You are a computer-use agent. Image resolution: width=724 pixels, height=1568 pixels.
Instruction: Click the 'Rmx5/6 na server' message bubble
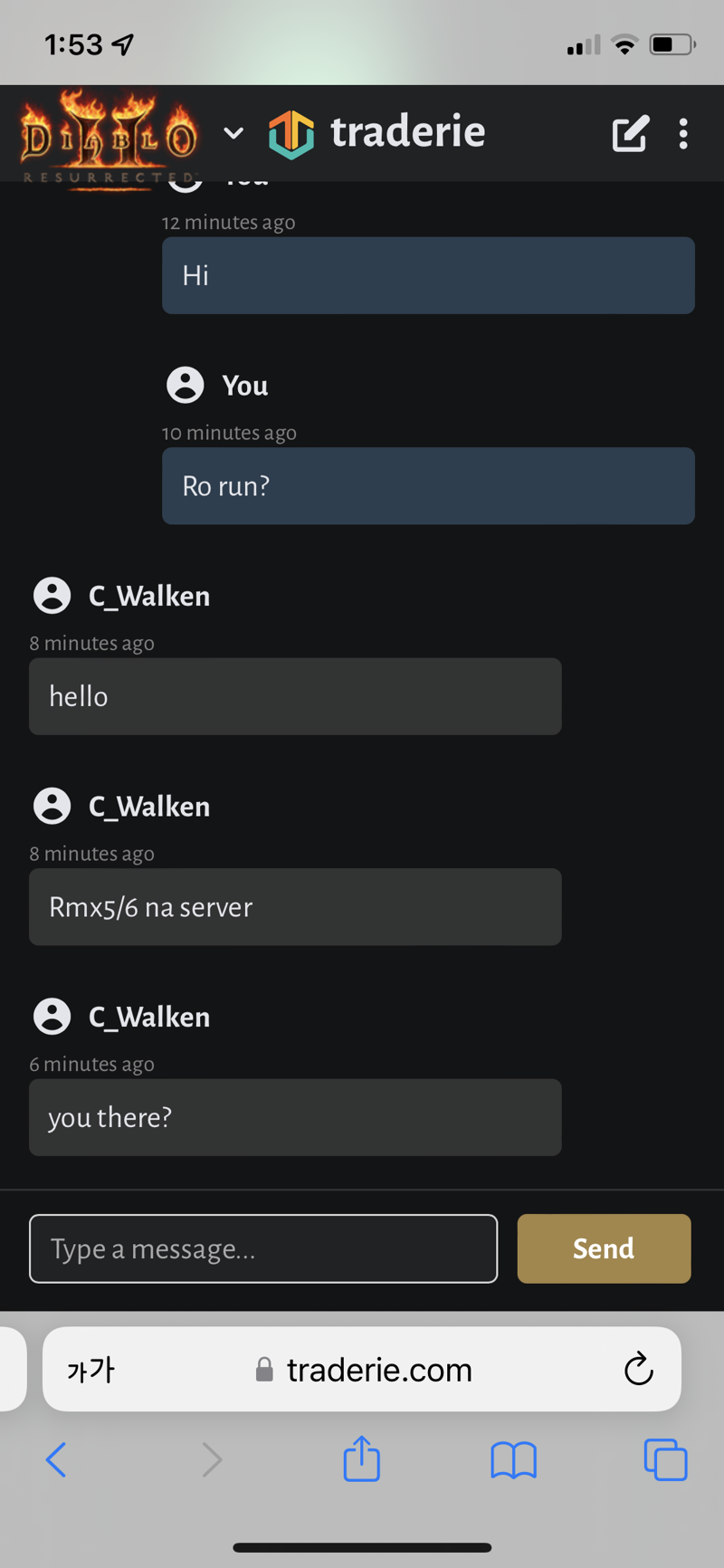coord(295,907)
